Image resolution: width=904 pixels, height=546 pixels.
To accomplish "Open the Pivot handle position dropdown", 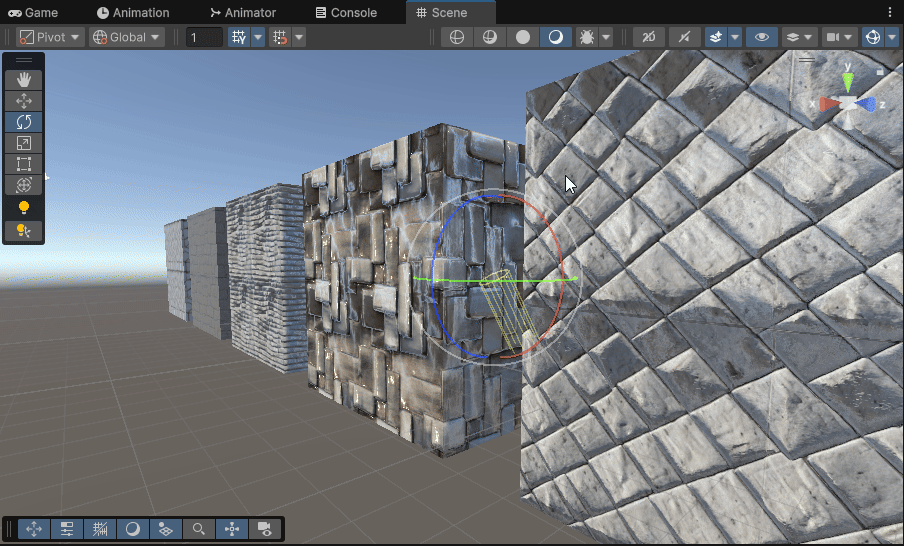I will coord(51,37).
